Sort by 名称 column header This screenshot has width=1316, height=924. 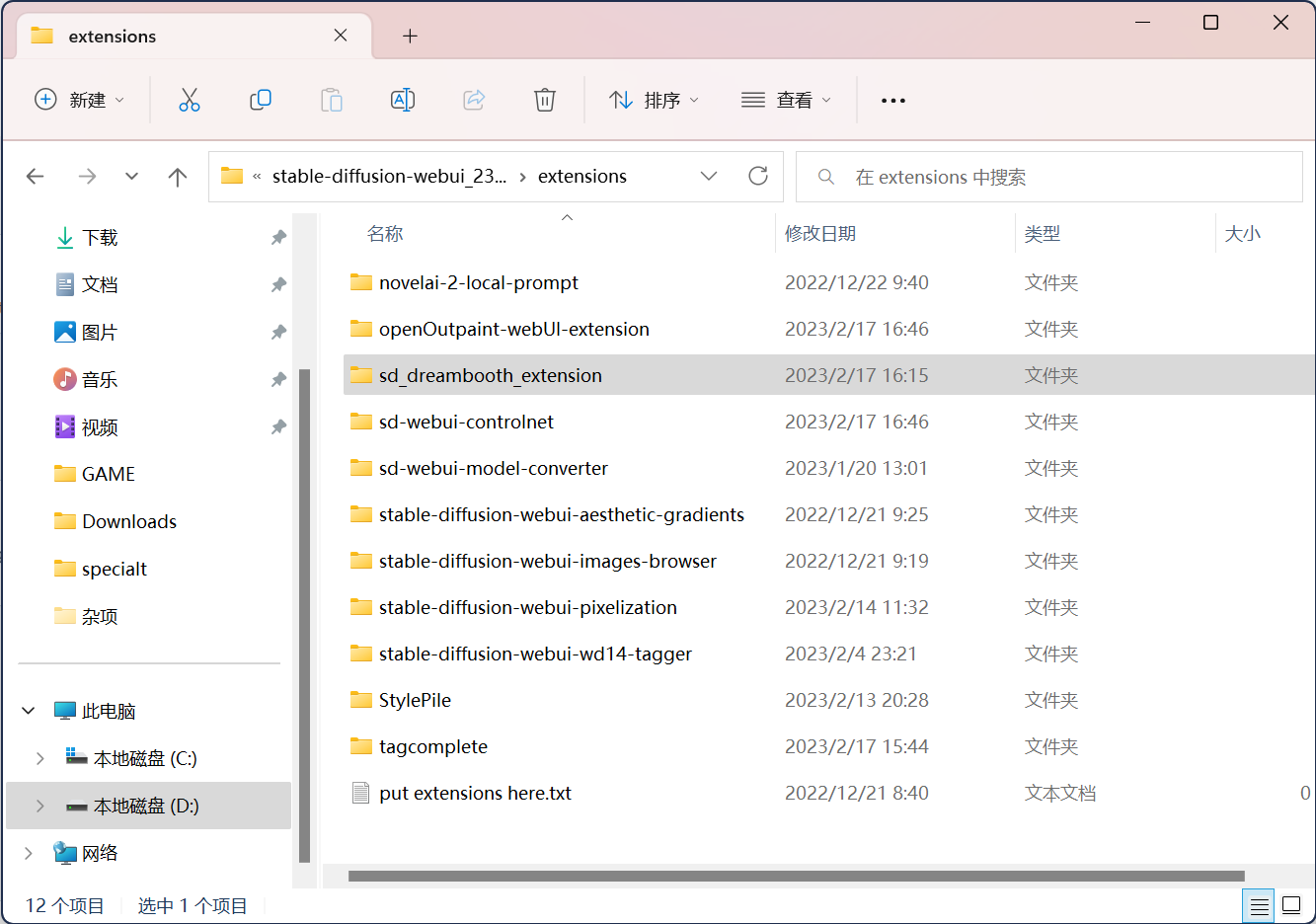click(385, 234)
